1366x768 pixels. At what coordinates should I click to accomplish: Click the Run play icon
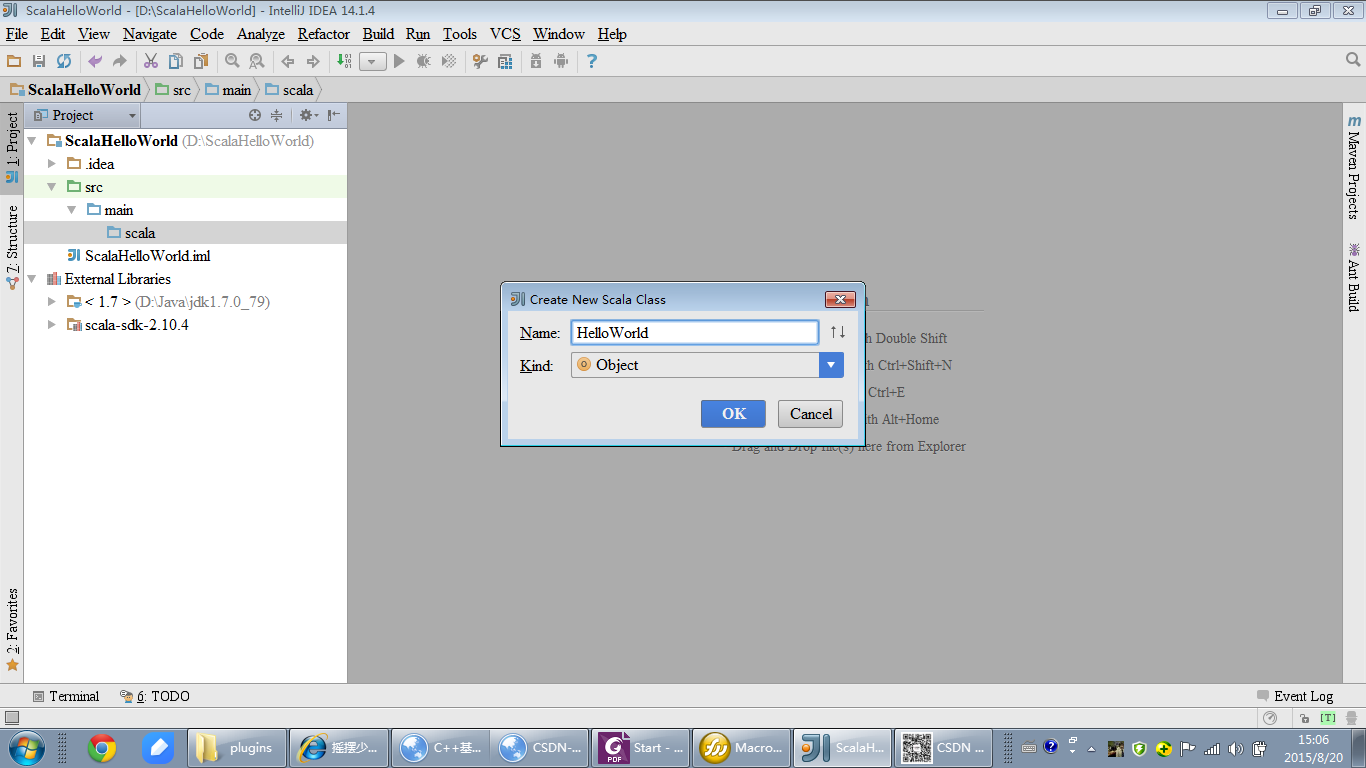pyautogui.click(x=399, y=61)
